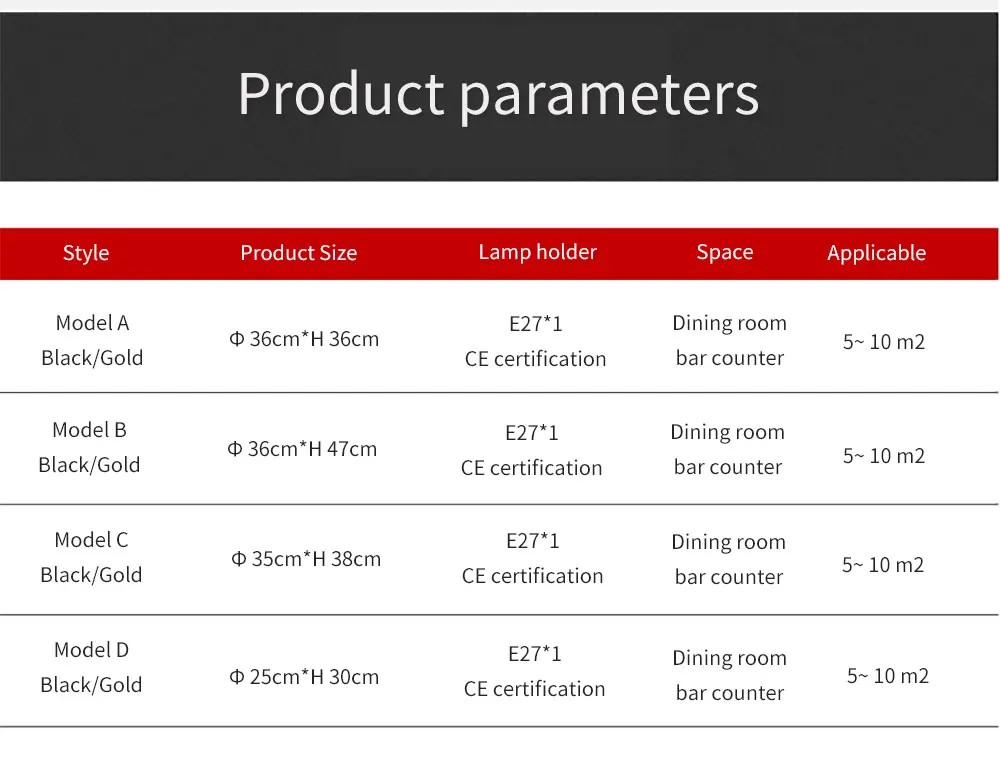Click the Φ 36cm*H 47cm size value

pyautogui.click(x=302, y=449)
